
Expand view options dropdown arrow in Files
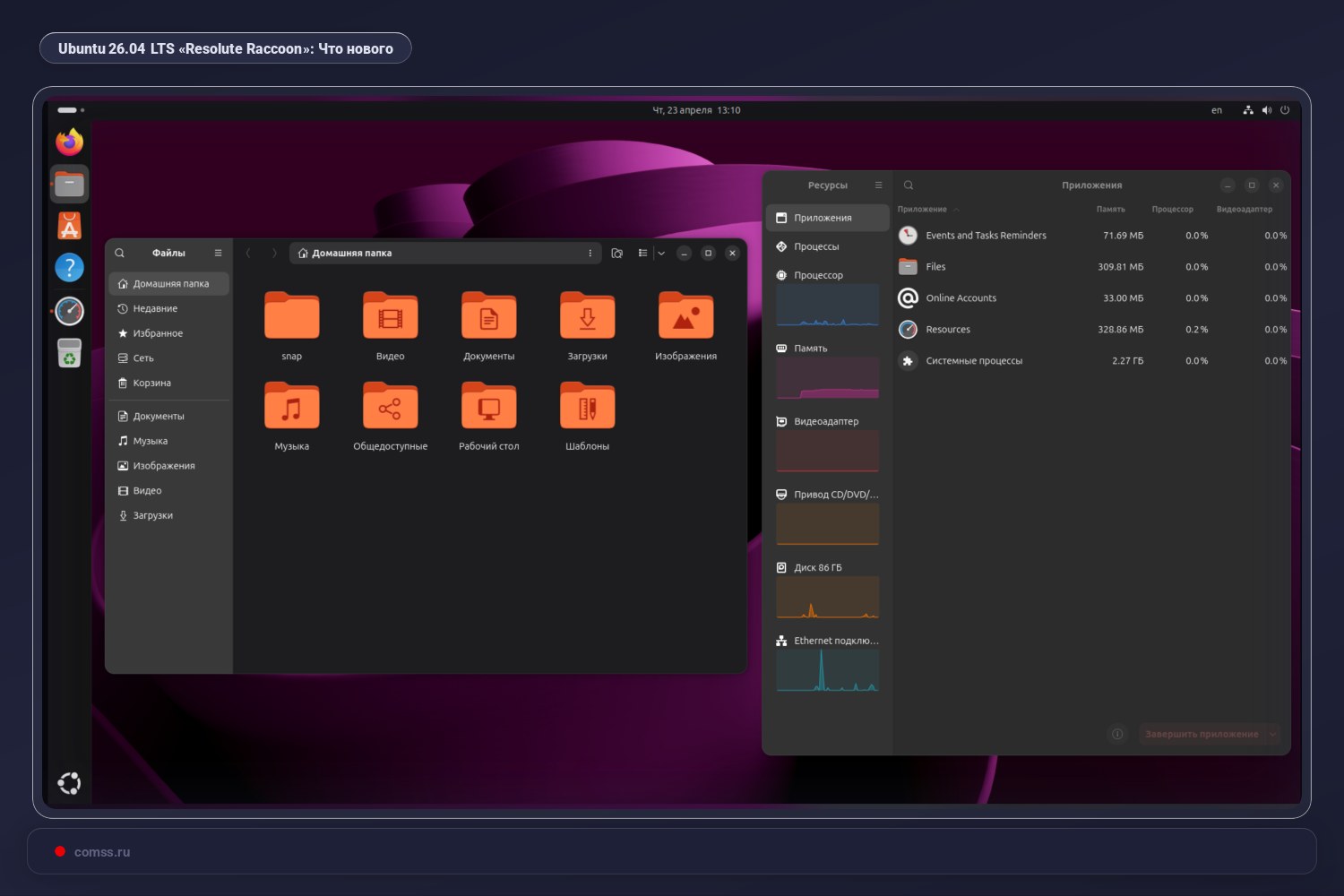pyautogui.click(x=661, y=254)
